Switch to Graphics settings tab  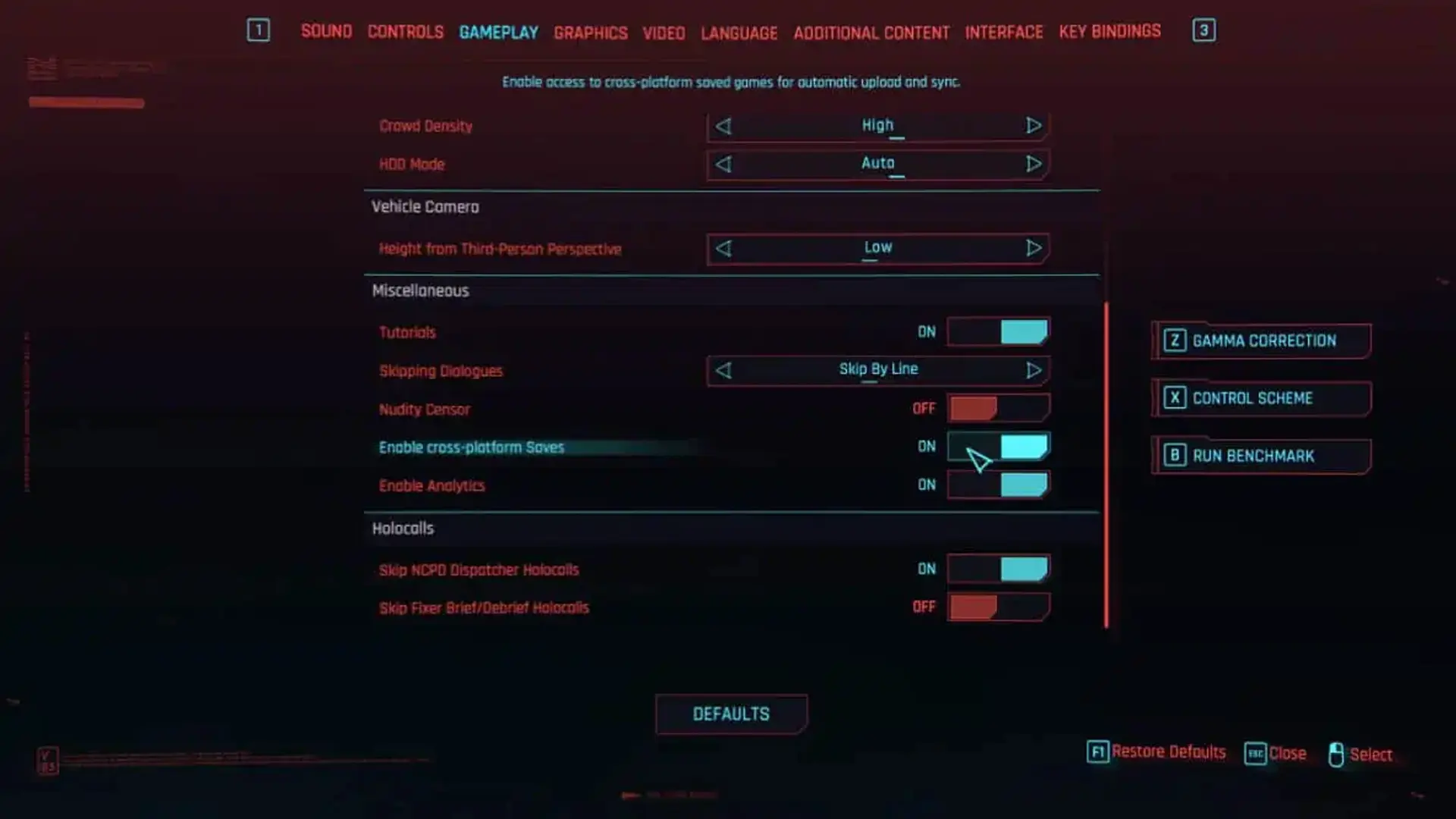pos(591,30)
